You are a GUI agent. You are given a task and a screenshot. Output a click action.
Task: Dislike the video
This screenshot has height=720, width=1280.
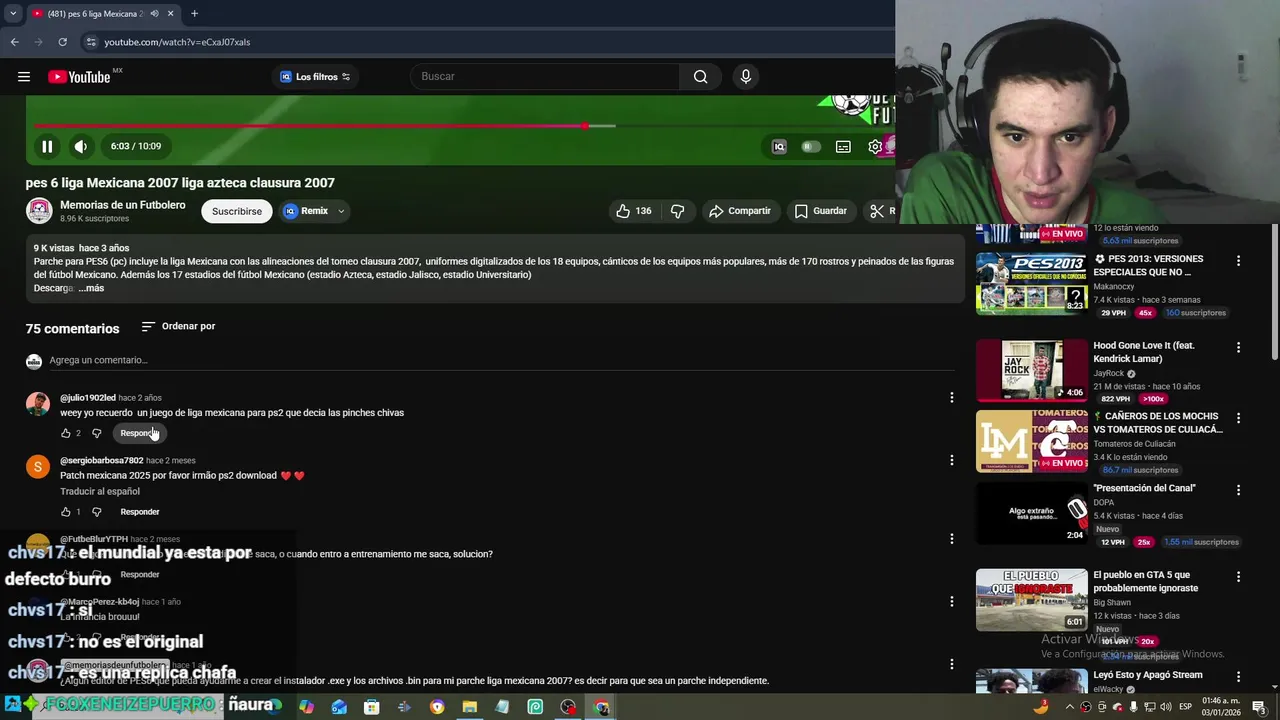[x=677, y=211]
